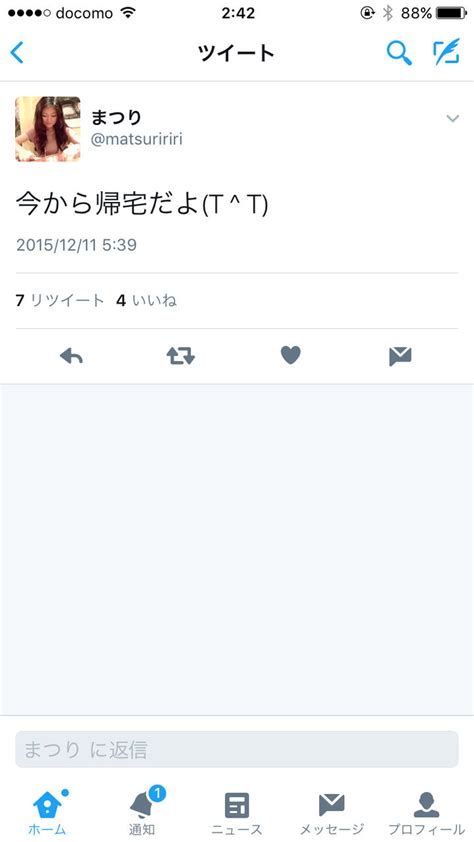Image resolution: width=474 pixels, height=842 pixels.
Task: Switch to the 通知 tab
Action: [142, 811]
